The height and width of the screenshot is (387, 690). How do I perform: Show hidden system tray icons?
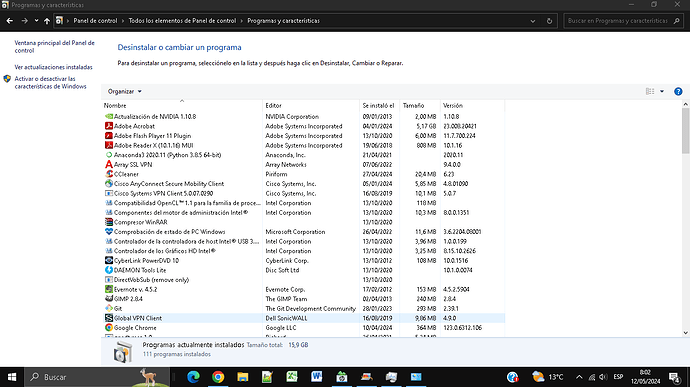pyautogui.click(x=579, y=377)
